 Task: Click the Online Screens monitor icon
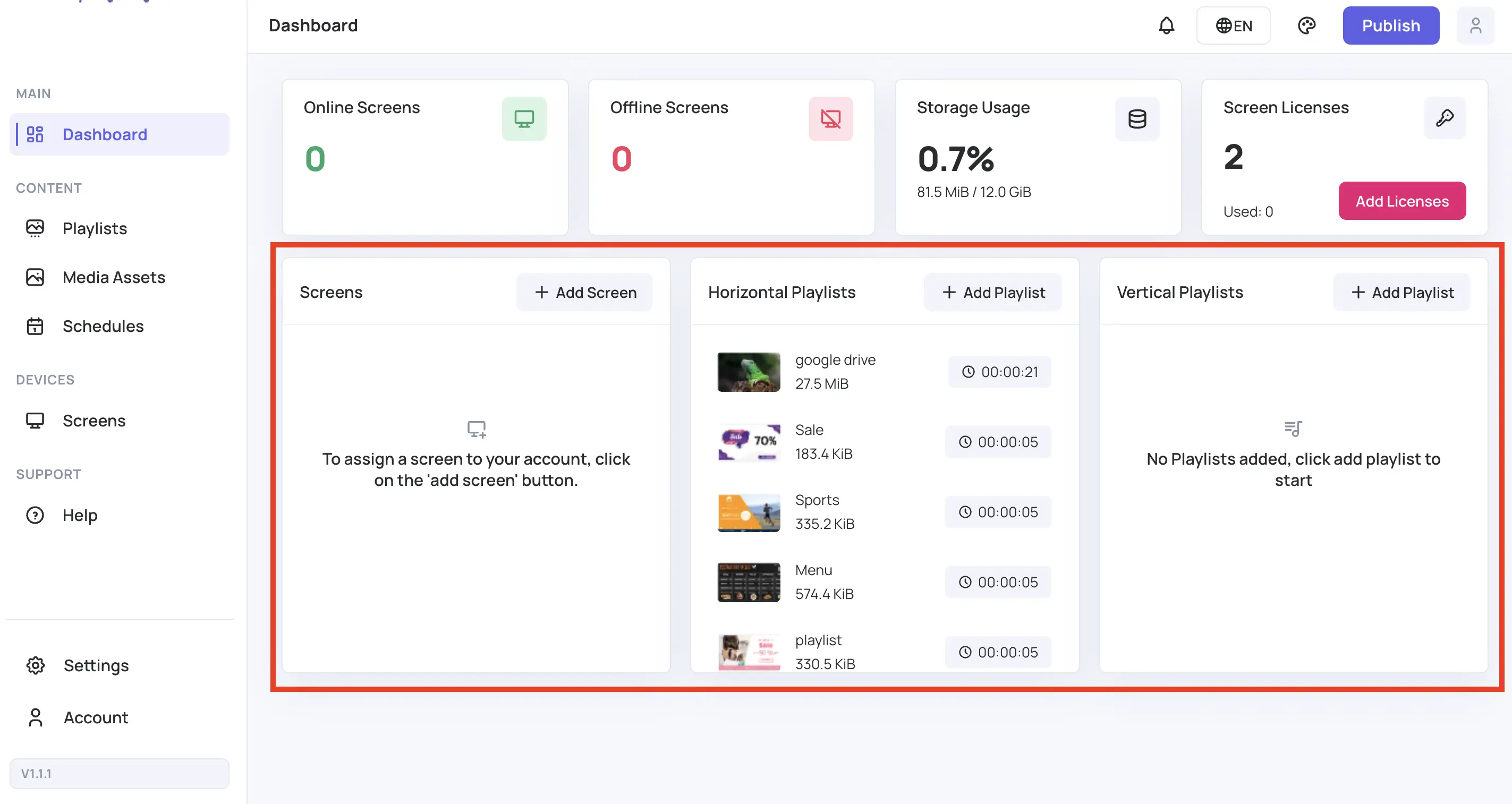(x=523, y=119)
